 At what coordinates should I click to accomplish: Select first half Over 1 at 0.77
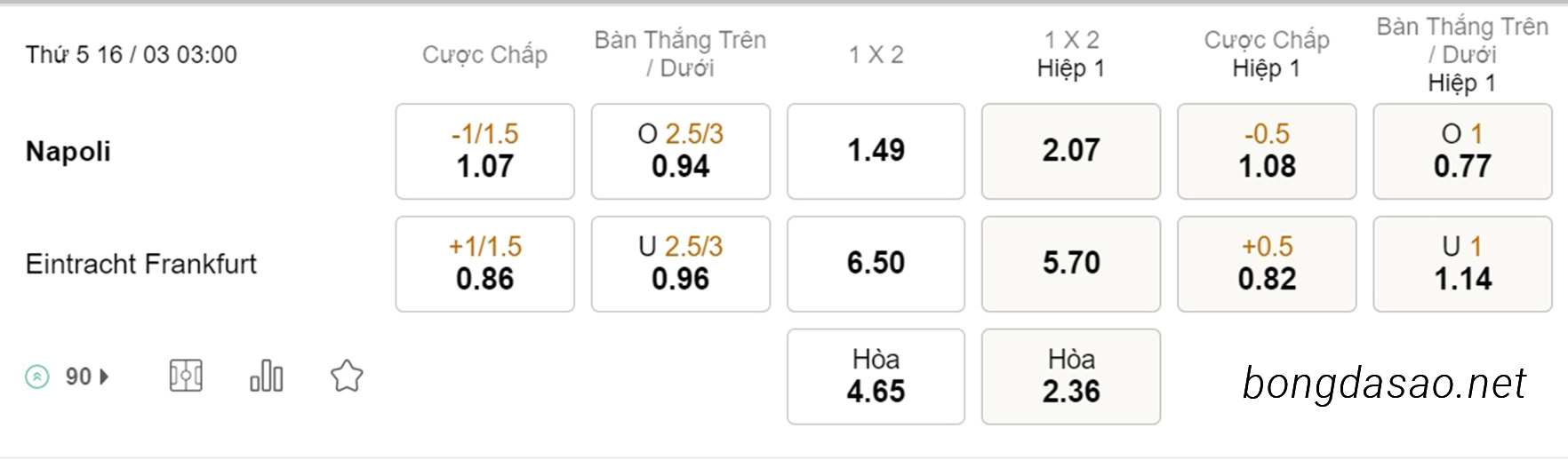[1462, 151]
